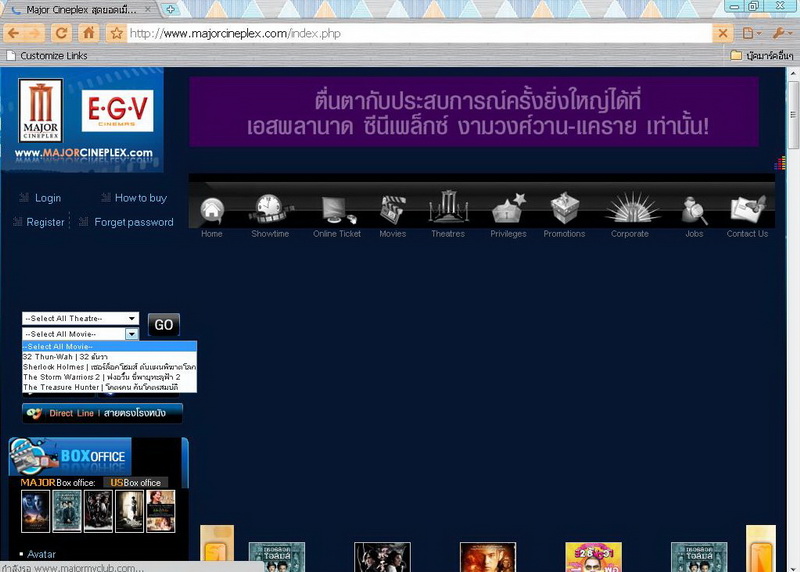Switch to the MAJOR Box office tab
This screenshot has width=800, height=572.
[58, 483]
